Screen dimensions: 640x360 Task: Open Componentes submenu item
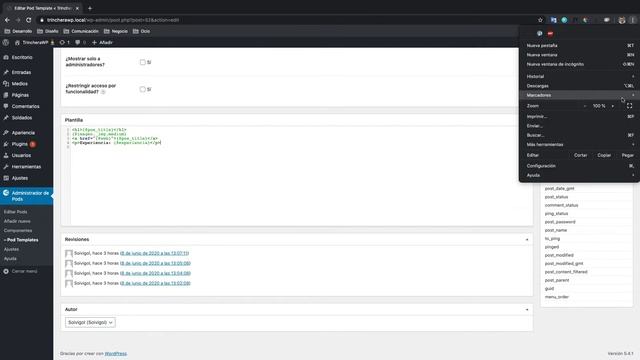tap(18, 231)
